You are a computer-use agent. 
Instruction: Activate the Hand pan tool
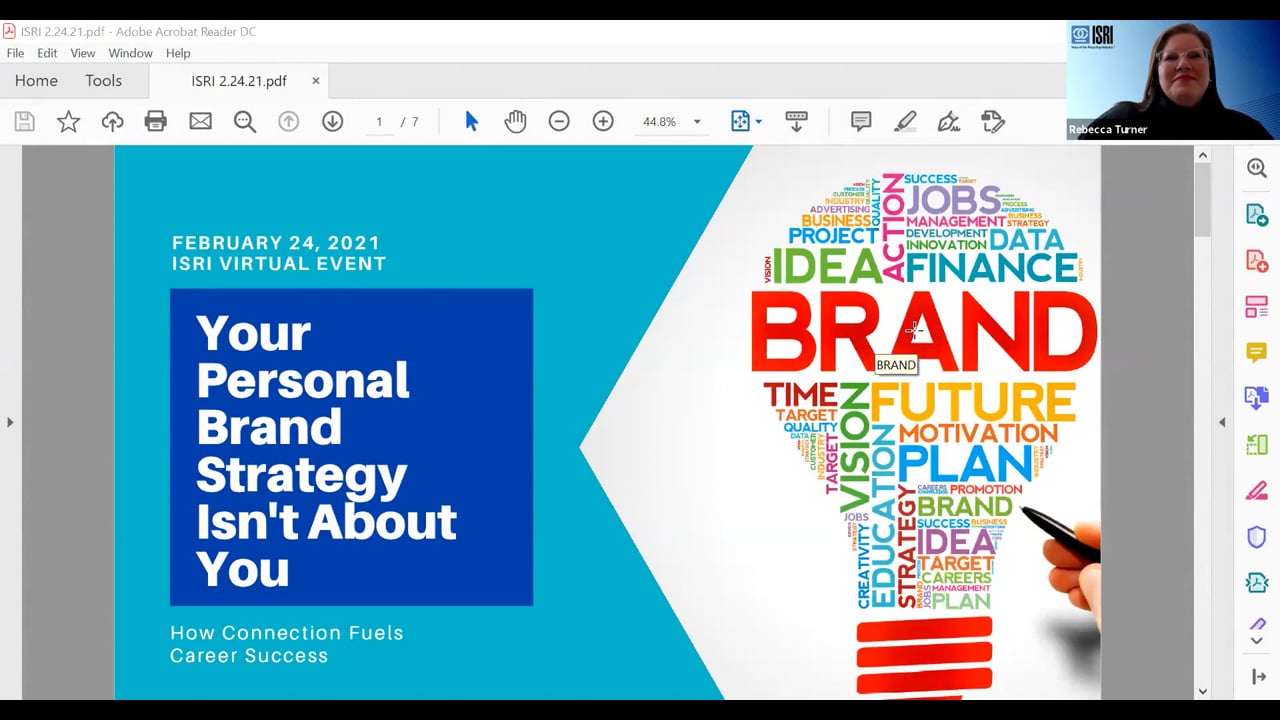[515, 122]
